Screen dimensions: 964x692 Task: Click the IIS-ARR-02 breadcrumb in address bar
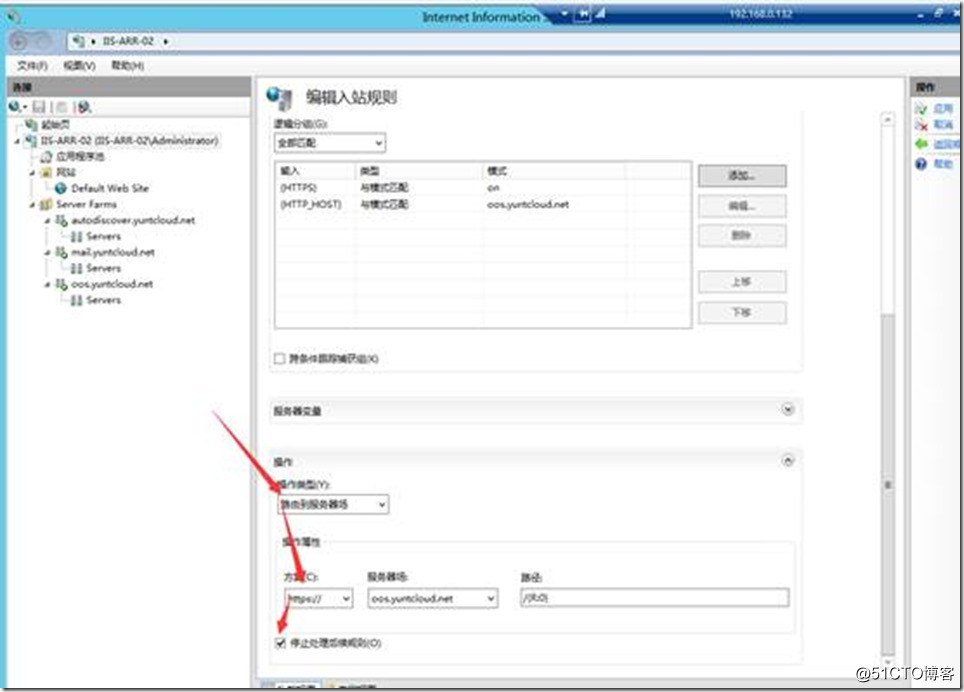[x=128, y=41]
